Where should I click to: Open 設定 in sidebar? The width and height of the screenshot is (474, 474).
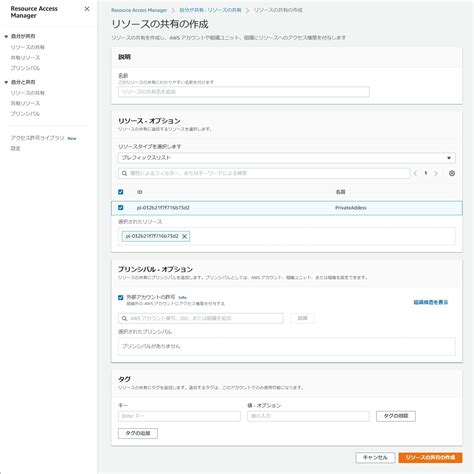coord(15,148)
